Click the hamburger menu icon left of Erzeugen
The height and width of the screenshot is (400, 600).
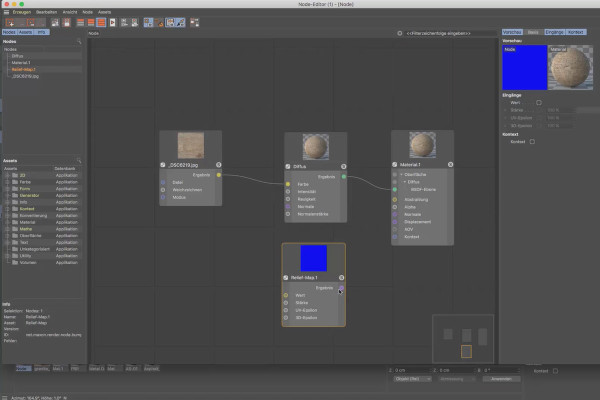pos(6,12)
